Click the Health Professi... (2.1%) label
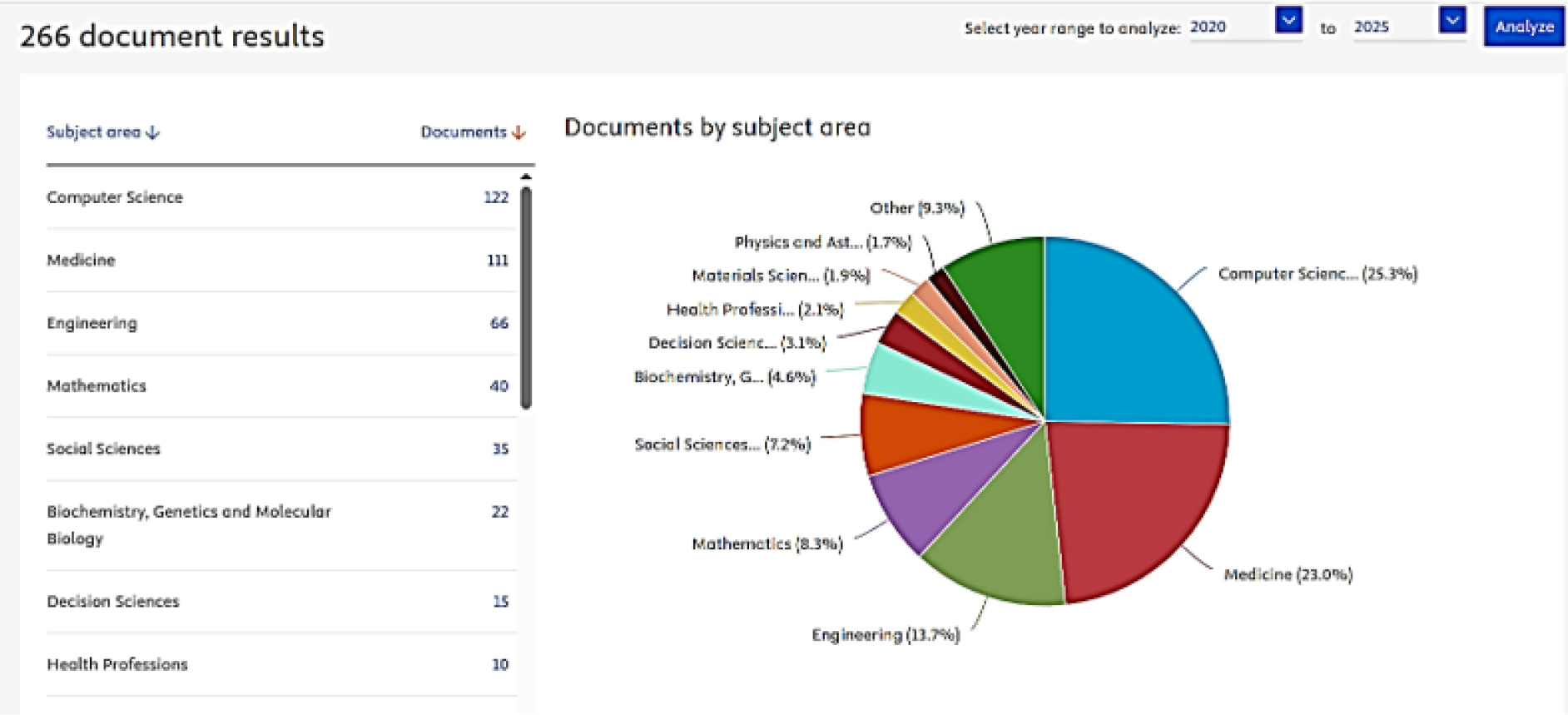The height and width of the screenshot is (715, 1568). pyautogui.click(x=755, y=309)
